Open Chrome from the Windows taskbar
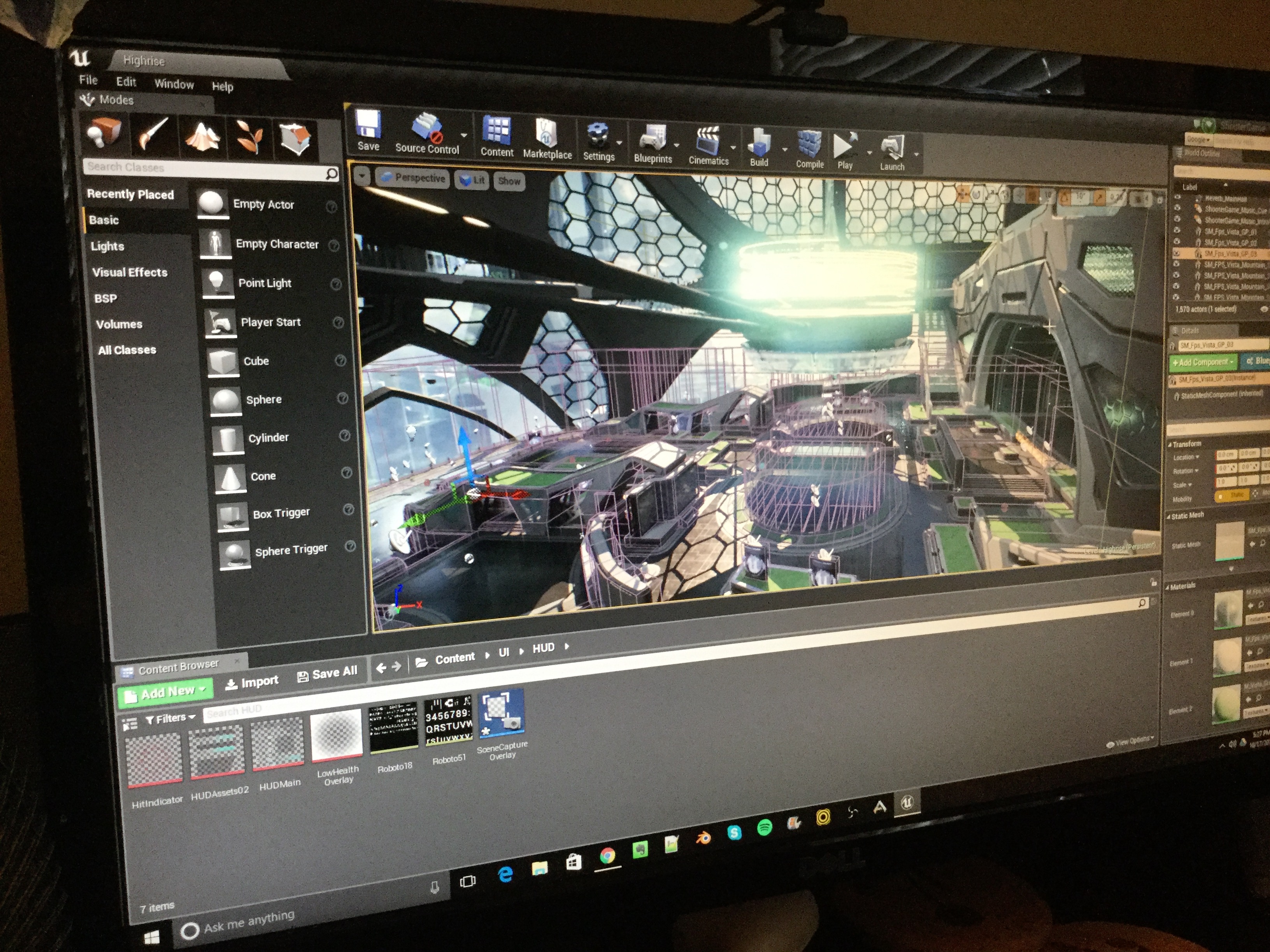The image size is (1270, 952). click(x=607, y=857)
